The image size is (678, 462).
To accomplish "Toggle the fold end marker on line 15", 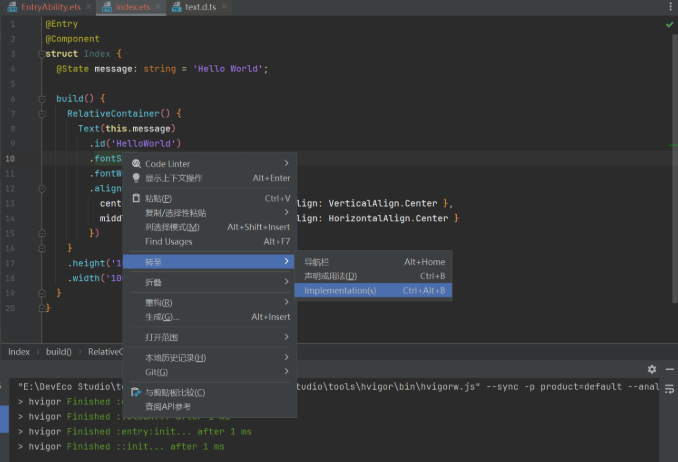I will pyautogui.click(x=42, y=233).
